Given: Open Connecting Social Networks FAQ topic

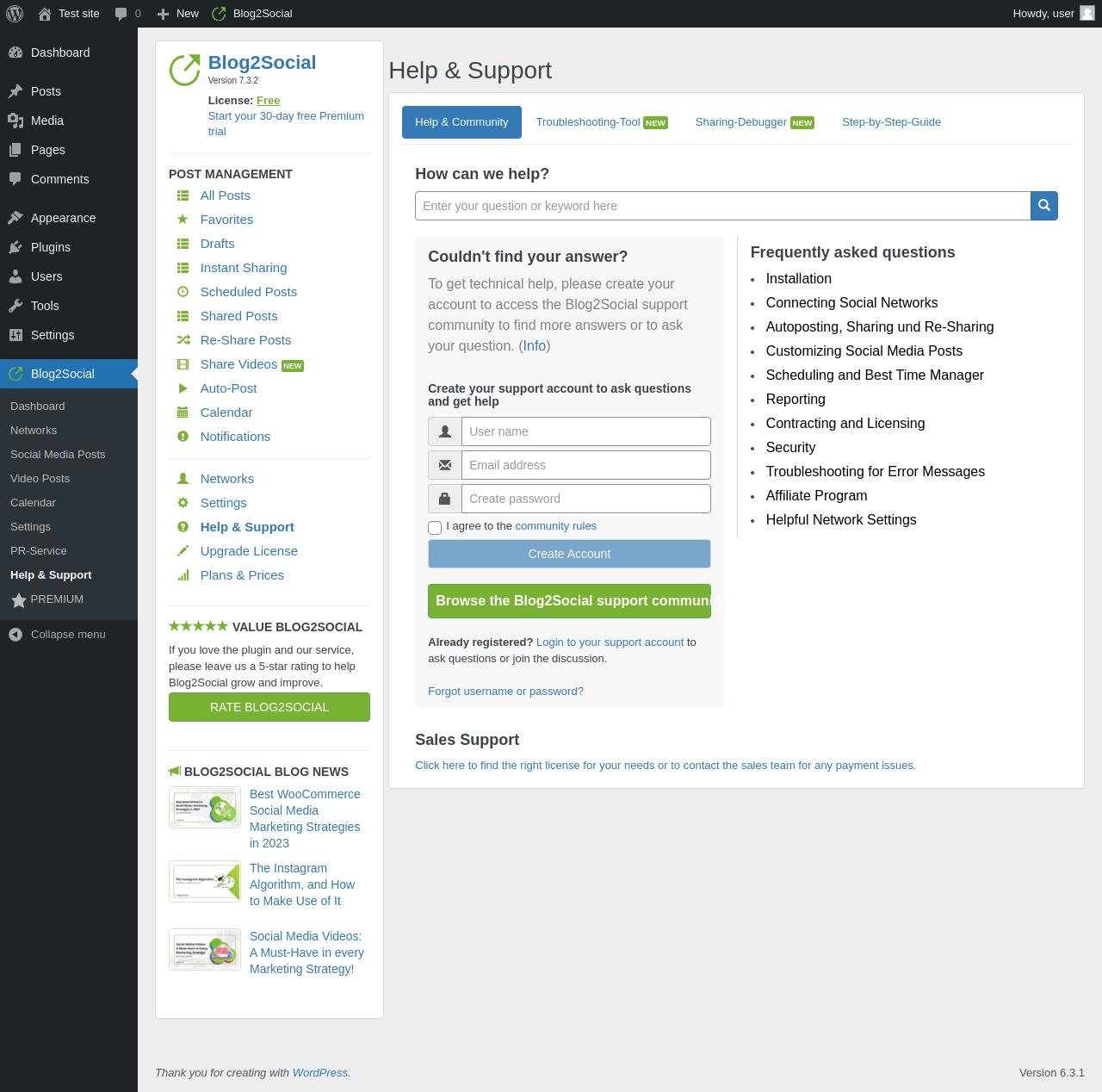Looking at the screenshot, I should click(x=852, y=303).
